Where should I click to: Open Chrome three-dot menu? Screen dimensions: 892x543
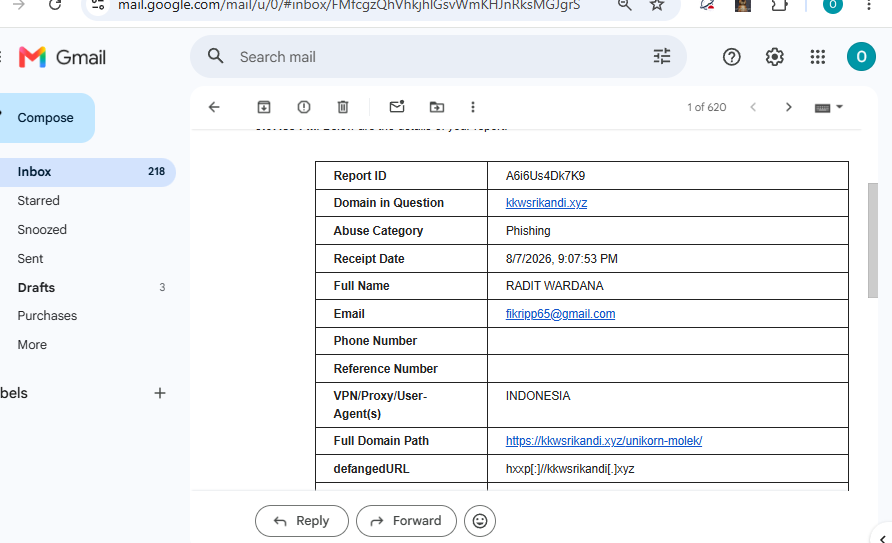[869, 5]
